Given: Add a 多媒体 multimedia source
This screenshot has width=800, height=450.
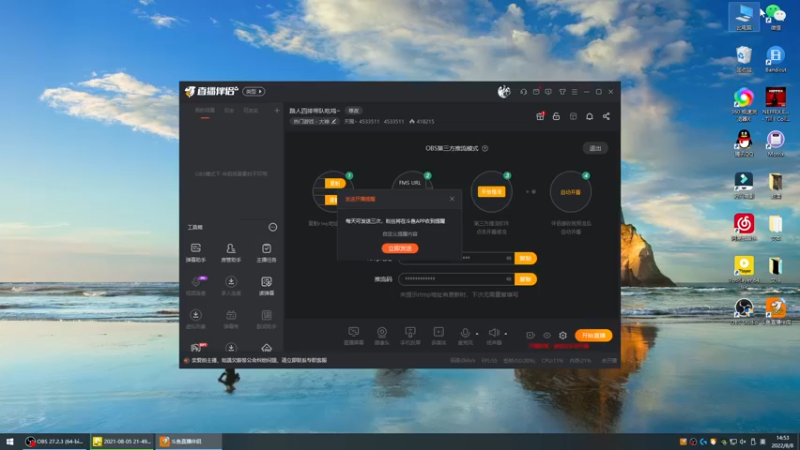Looking at the screenshot, I should (x=439, y=336).
